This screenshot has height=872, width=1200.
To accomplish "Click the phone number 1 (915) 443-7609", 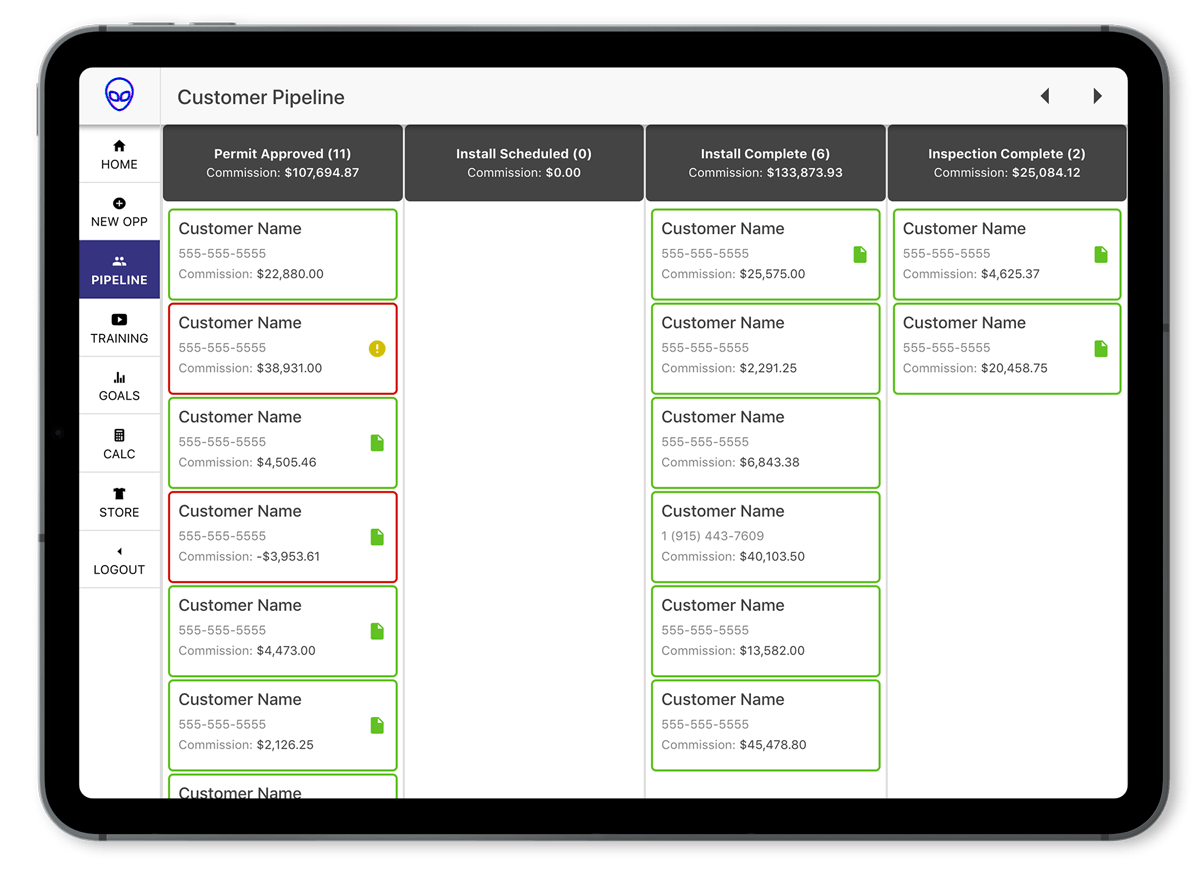I will pos(714,536).
